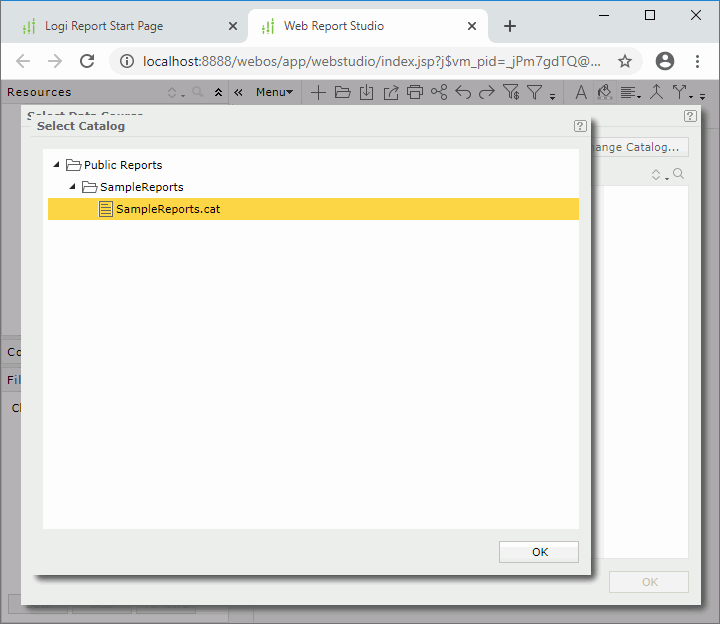
Task: Open the Menu dropdown
Action: pos(274,93)
